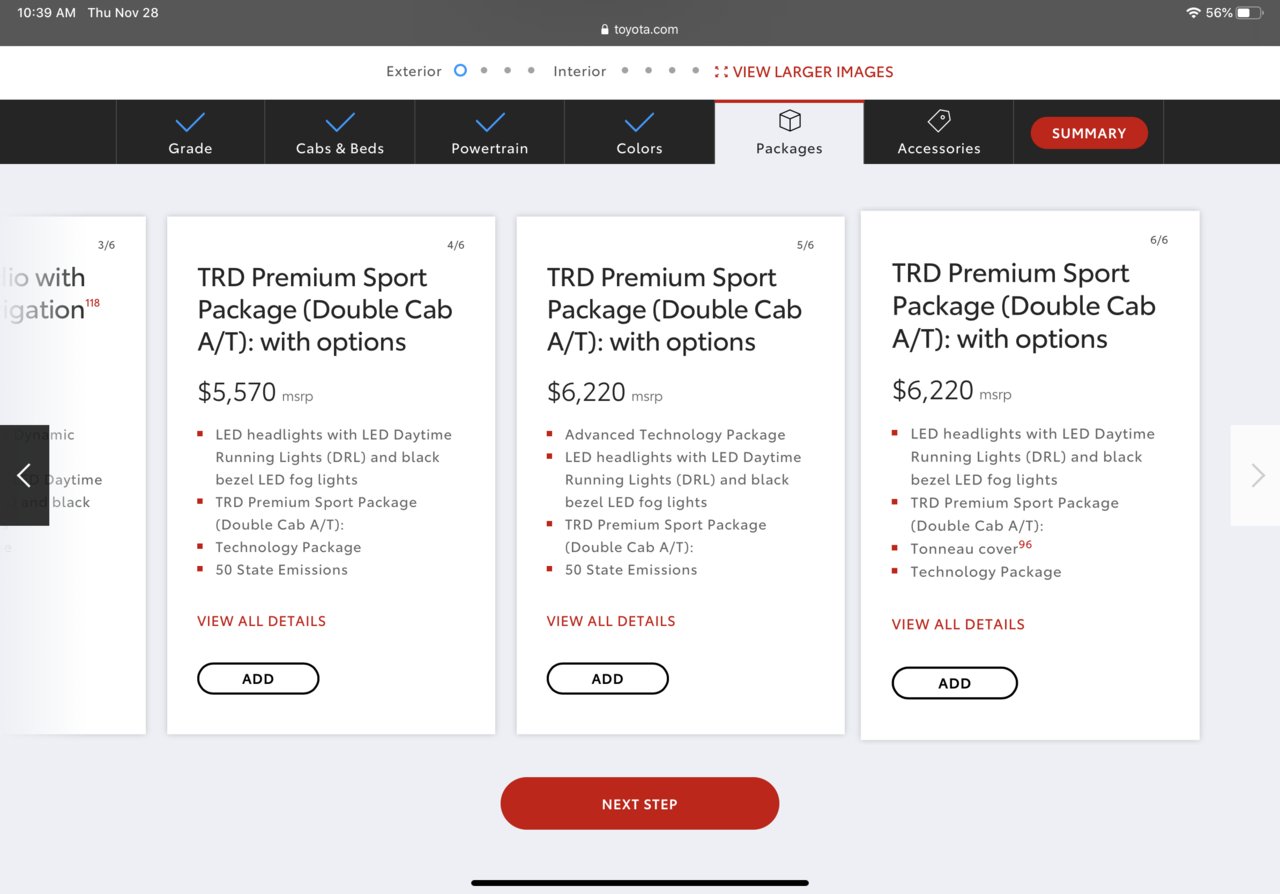Click the title of package card 4/6
This screenshot has height=894, width=1280.
click(x=325, y=309)
